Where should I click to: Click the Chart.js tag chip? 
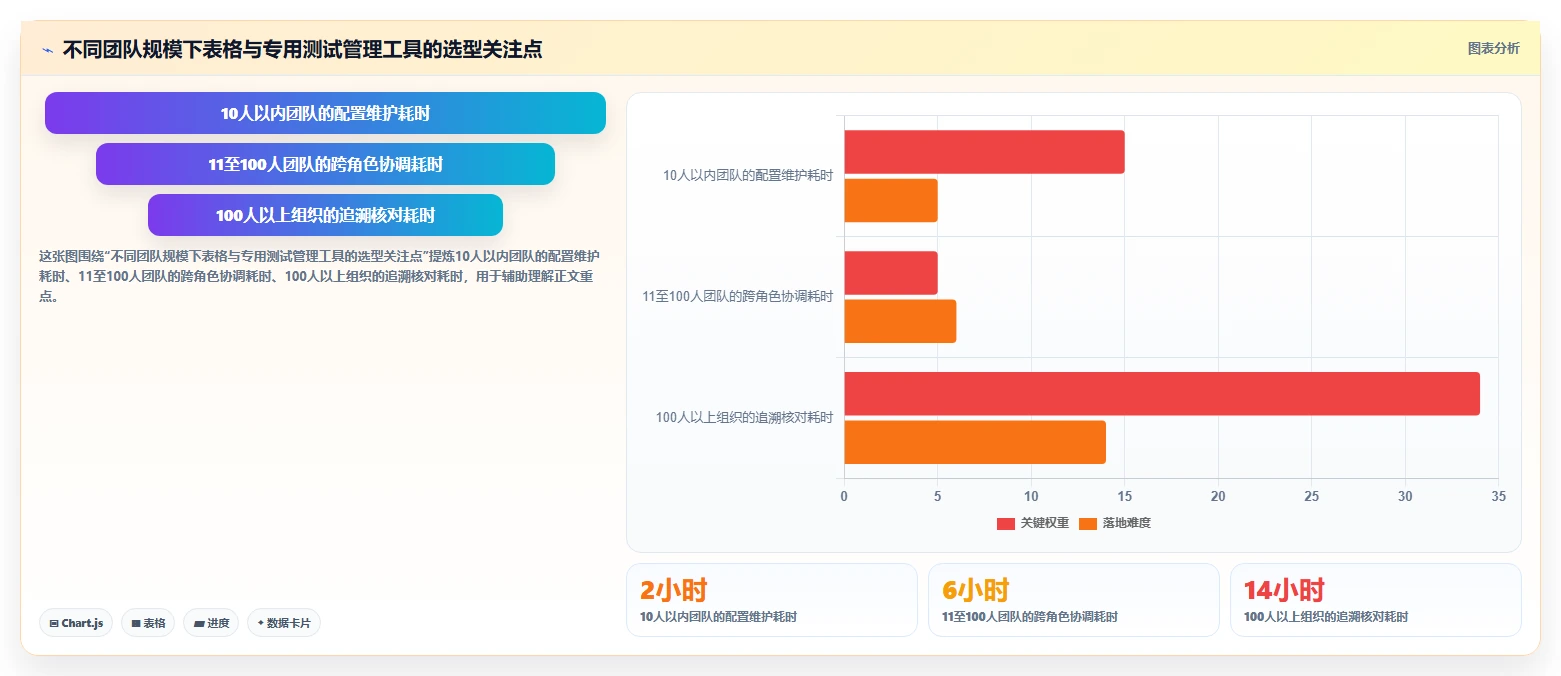[x=76, y=623]
